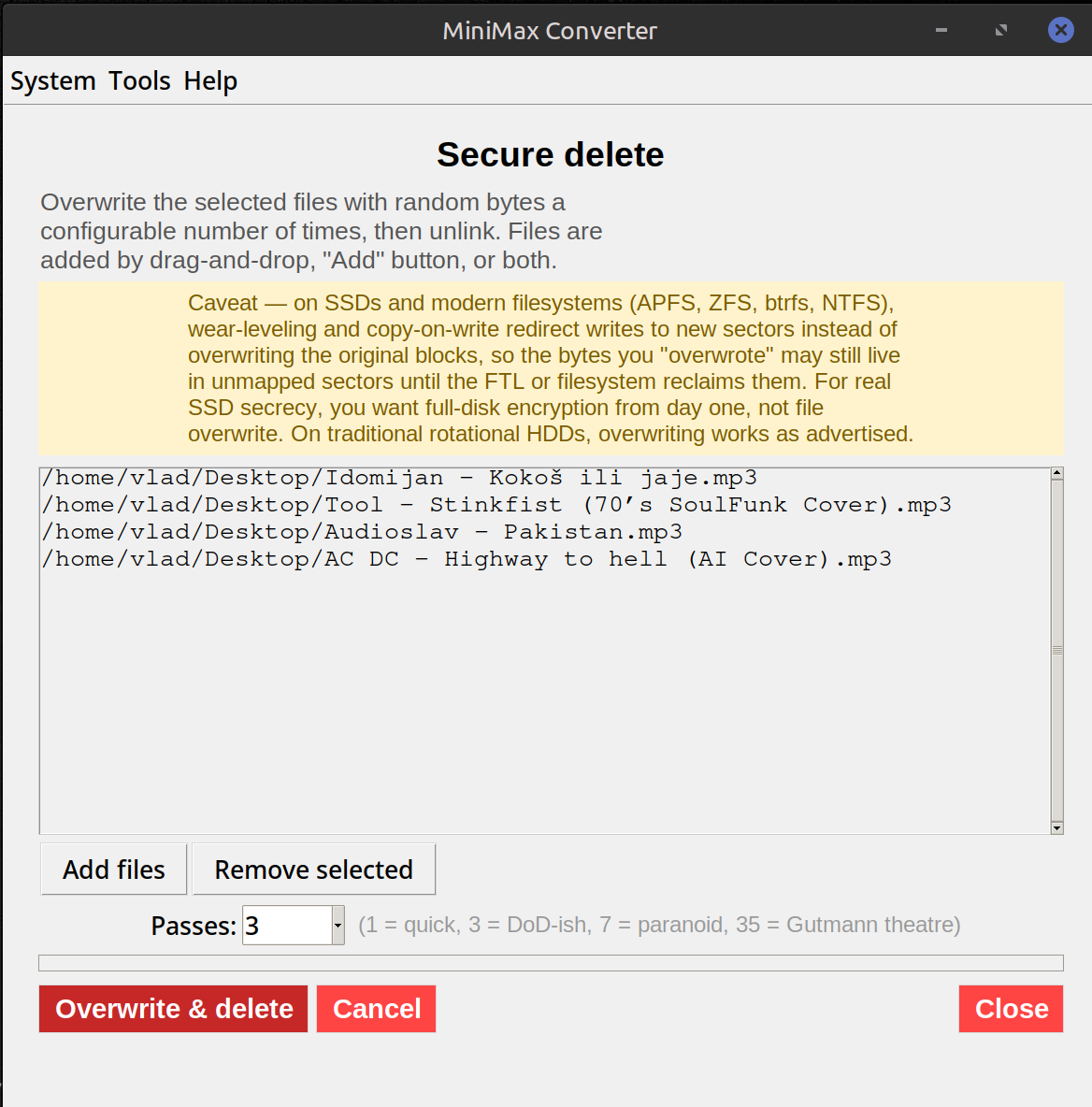Click the yellow SSD caveat notice
The height and width of the screenshot is (1107, 1092).
551,368
